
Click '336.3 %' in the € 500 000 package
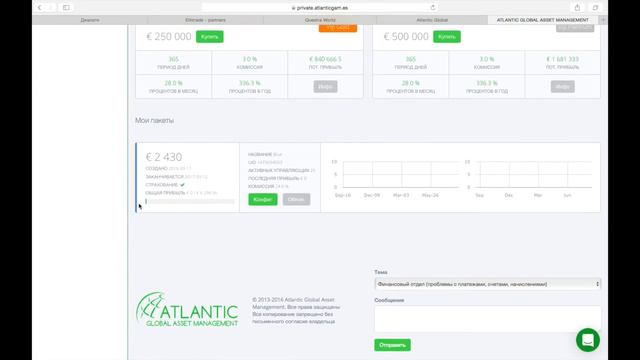[487, 83]
